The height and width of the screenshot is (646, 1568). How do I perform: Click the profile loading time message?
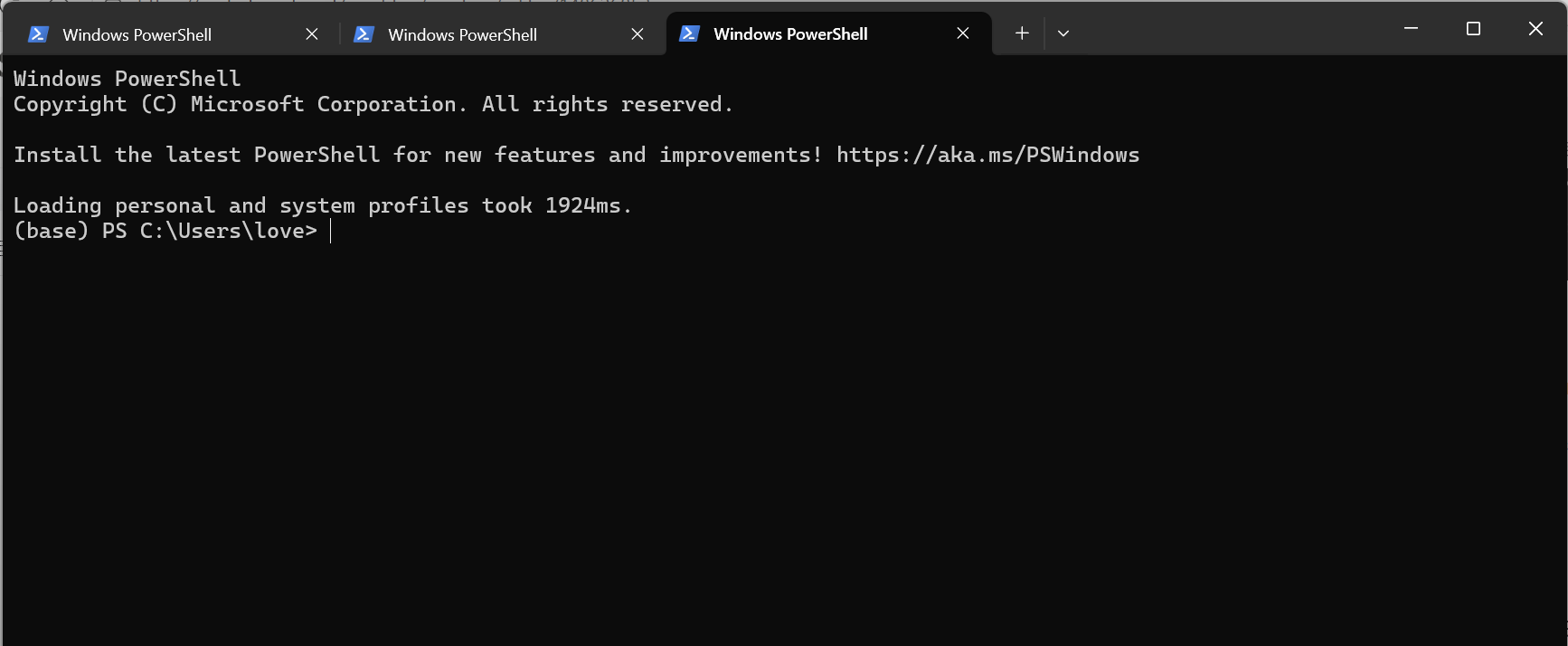[x=322, y=204]
